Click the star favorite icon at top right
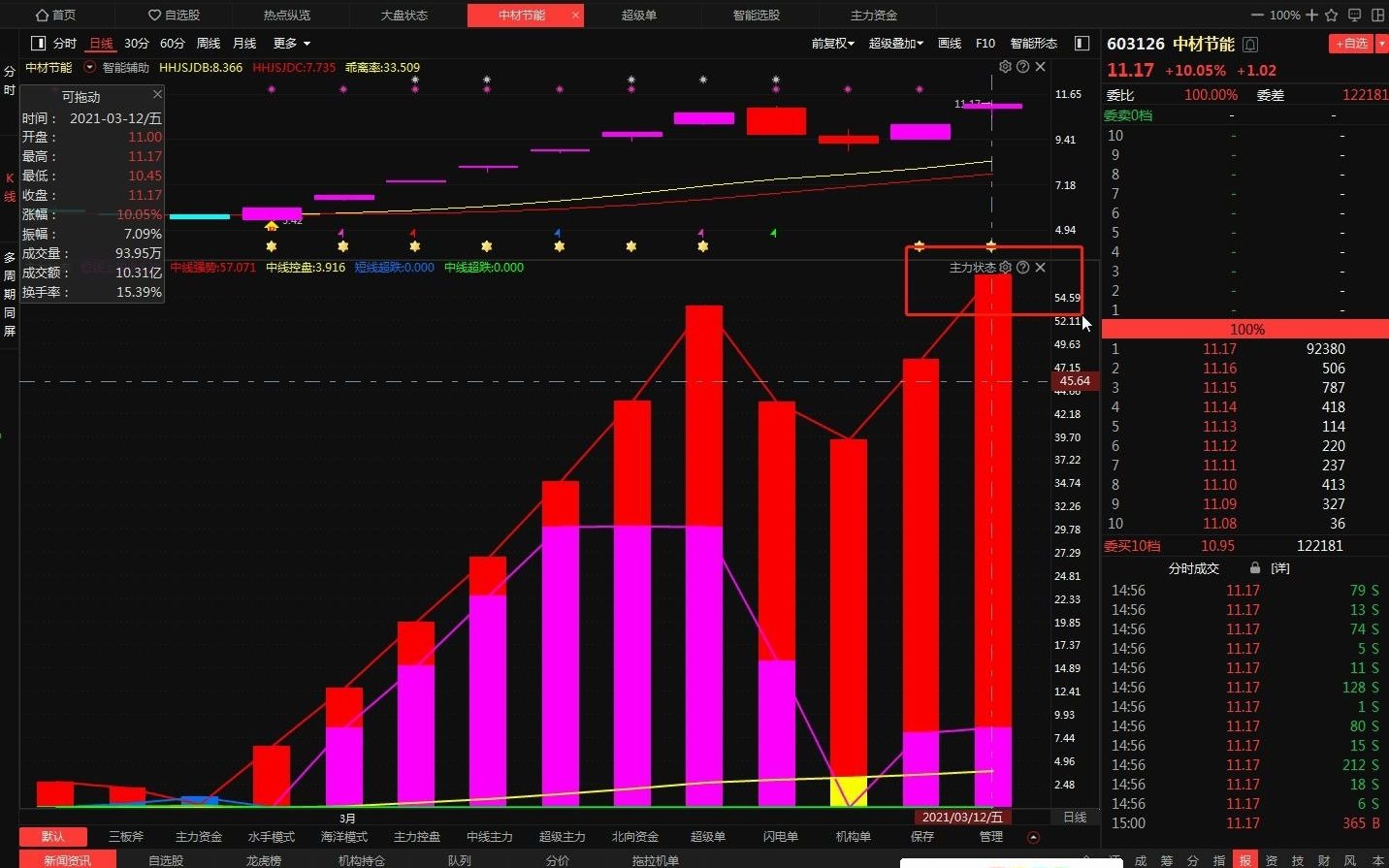 point(1332,16)
